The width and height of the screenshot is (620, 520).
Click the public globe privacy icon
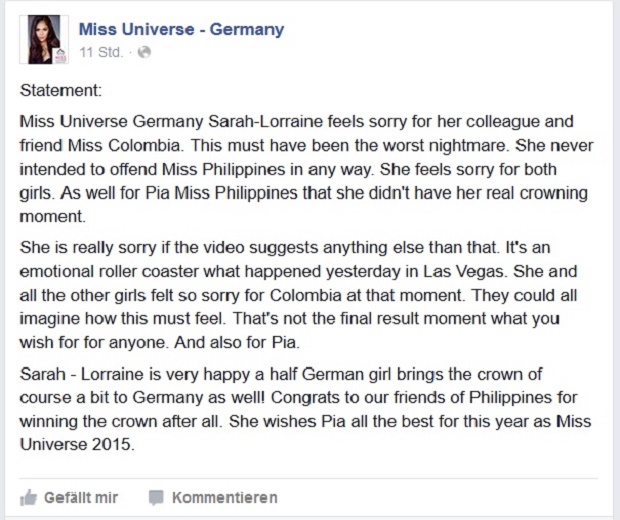(x=144, y=52)
